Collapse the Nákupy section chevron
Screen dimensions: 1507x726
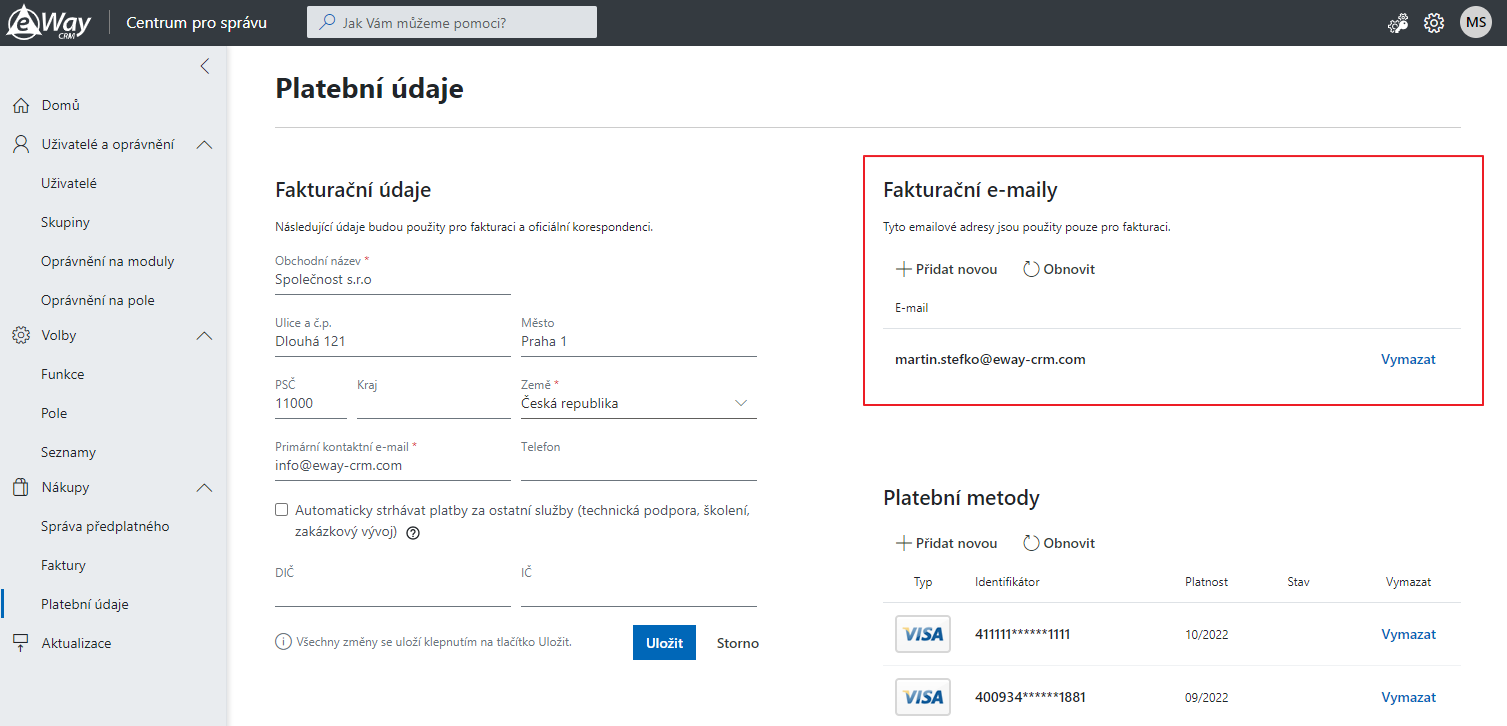pos(204,488)
